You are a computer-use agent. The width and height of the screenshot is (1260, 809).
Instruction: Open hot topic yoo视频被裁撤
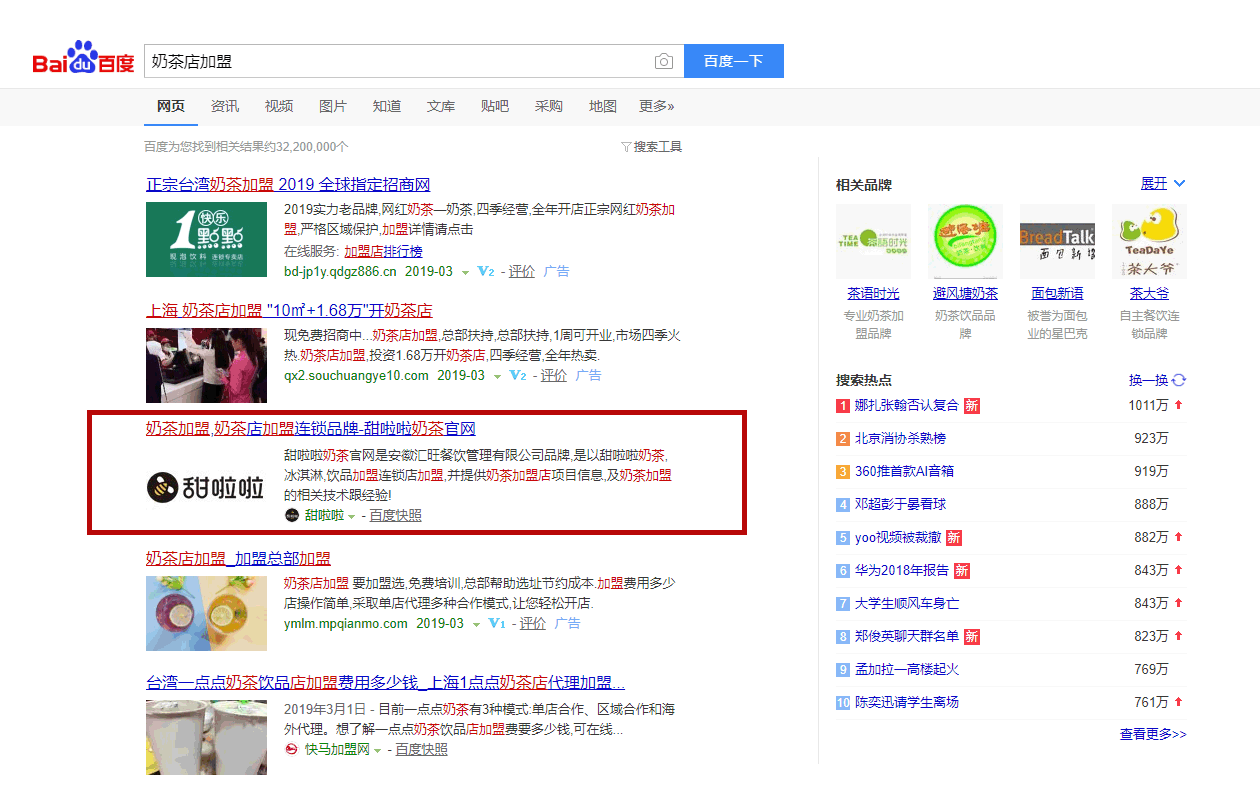tap(898, 537)
